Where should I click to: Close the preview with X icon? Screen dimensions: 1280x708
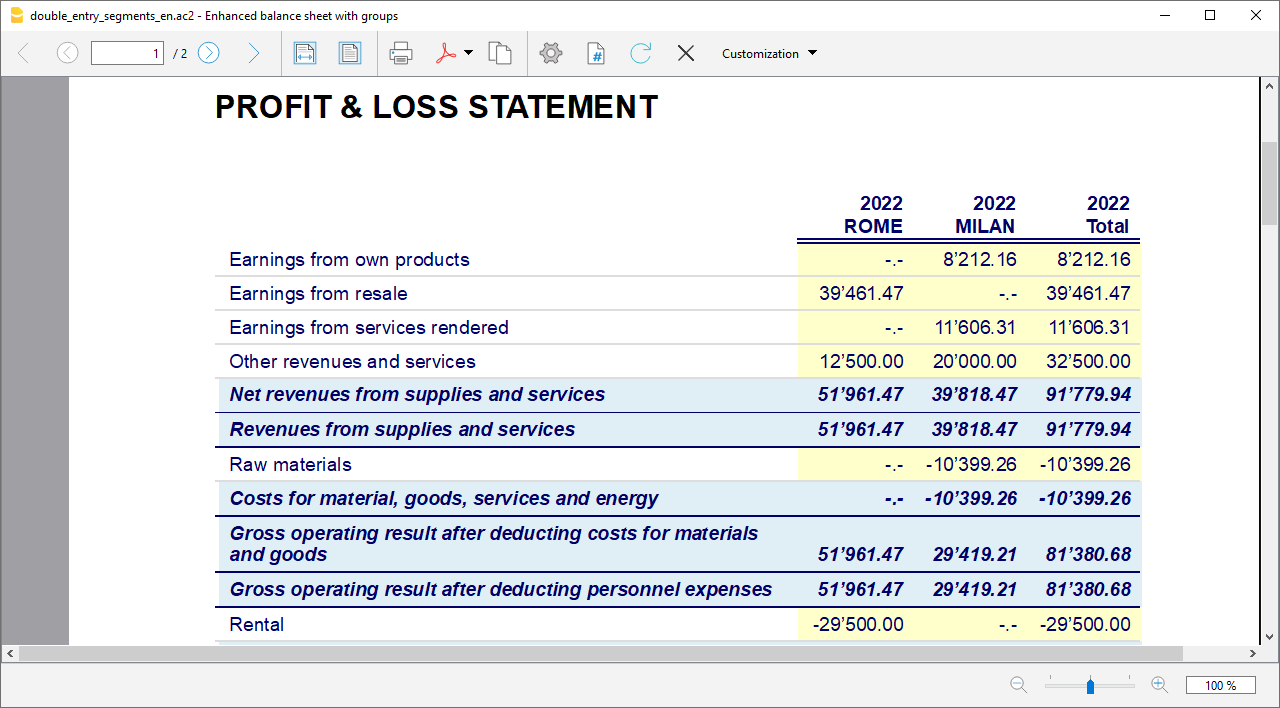point(686,54)
